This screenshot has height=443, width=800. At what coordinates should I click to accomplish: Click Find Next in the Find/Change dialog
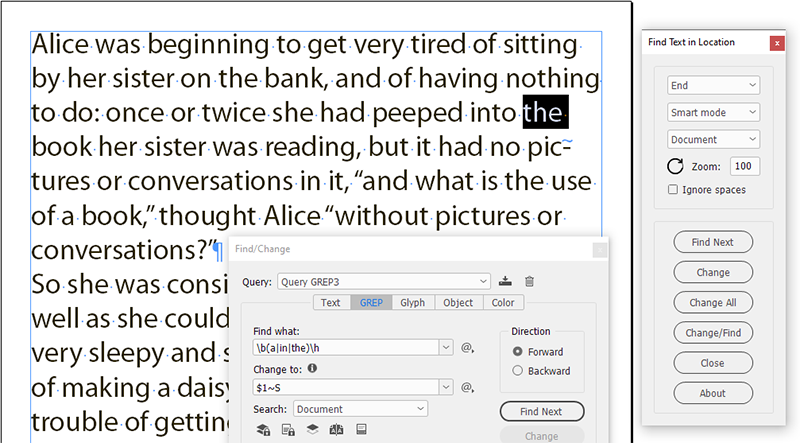point(542,411)
